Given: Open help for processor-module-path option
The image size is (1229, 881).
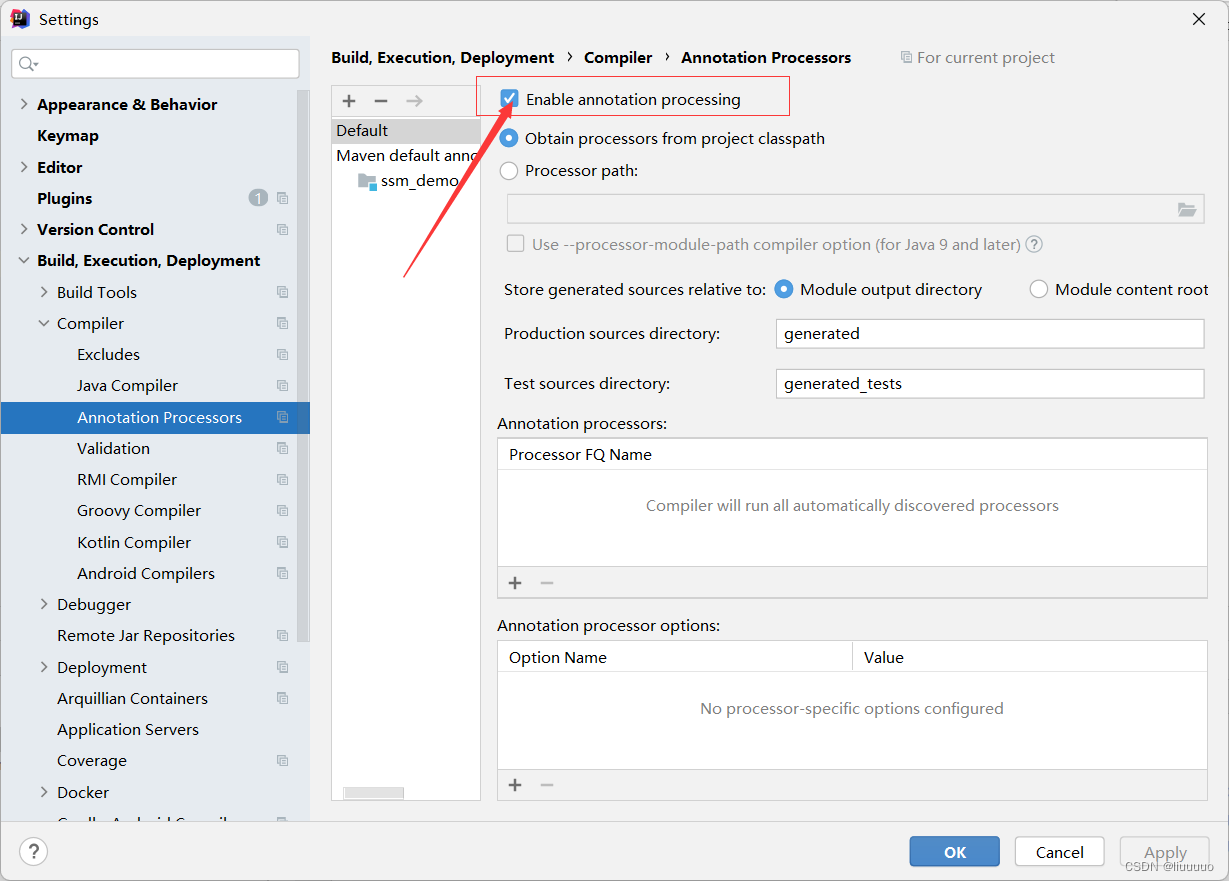Looking at the screenshot, I should [1035, 244].
